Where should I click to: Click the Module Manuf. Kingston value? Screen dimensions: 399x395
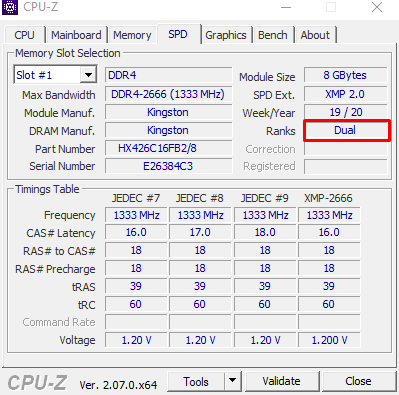[x=168, y=112]
